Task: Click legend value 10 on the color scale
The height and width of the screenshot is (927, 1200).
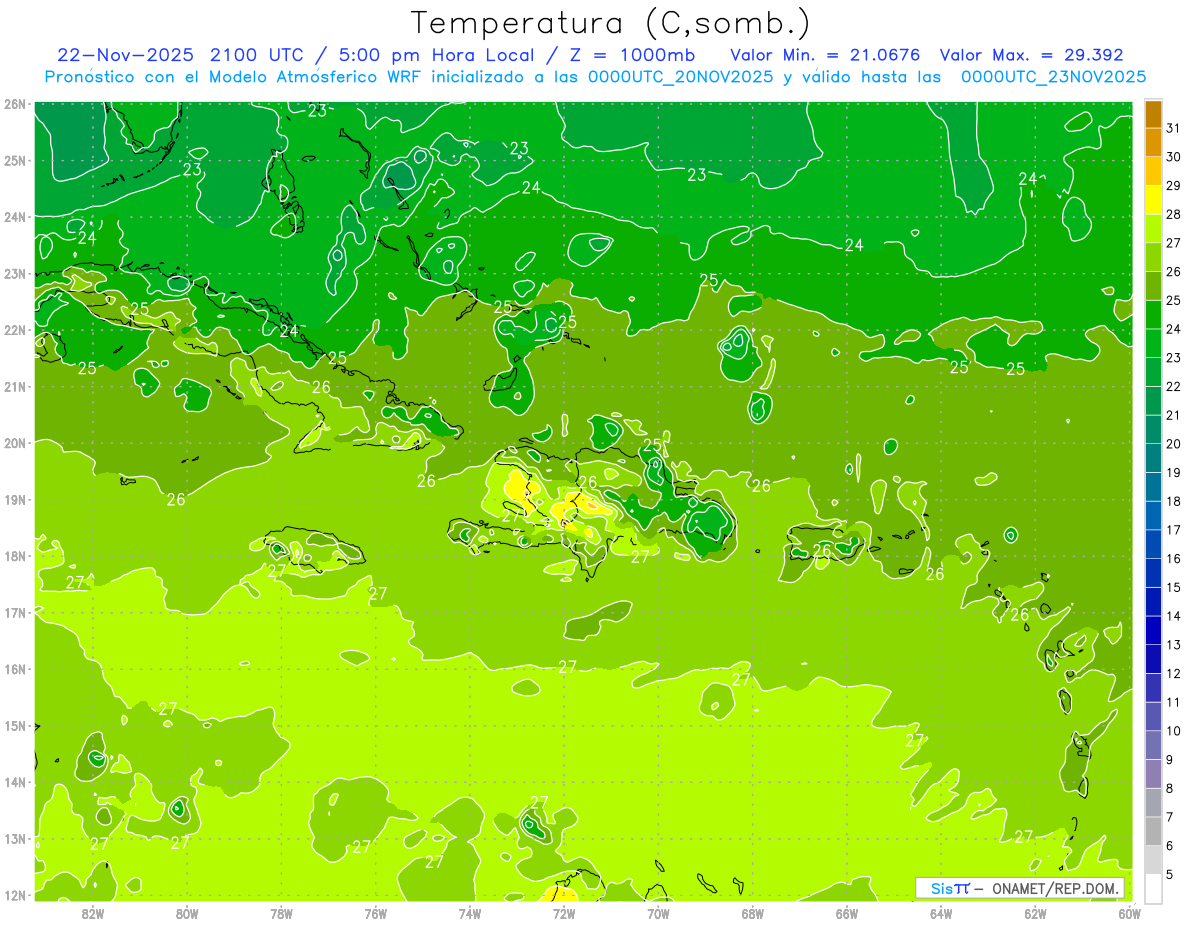Action: pyautogui.click(x=1173, y=731)
